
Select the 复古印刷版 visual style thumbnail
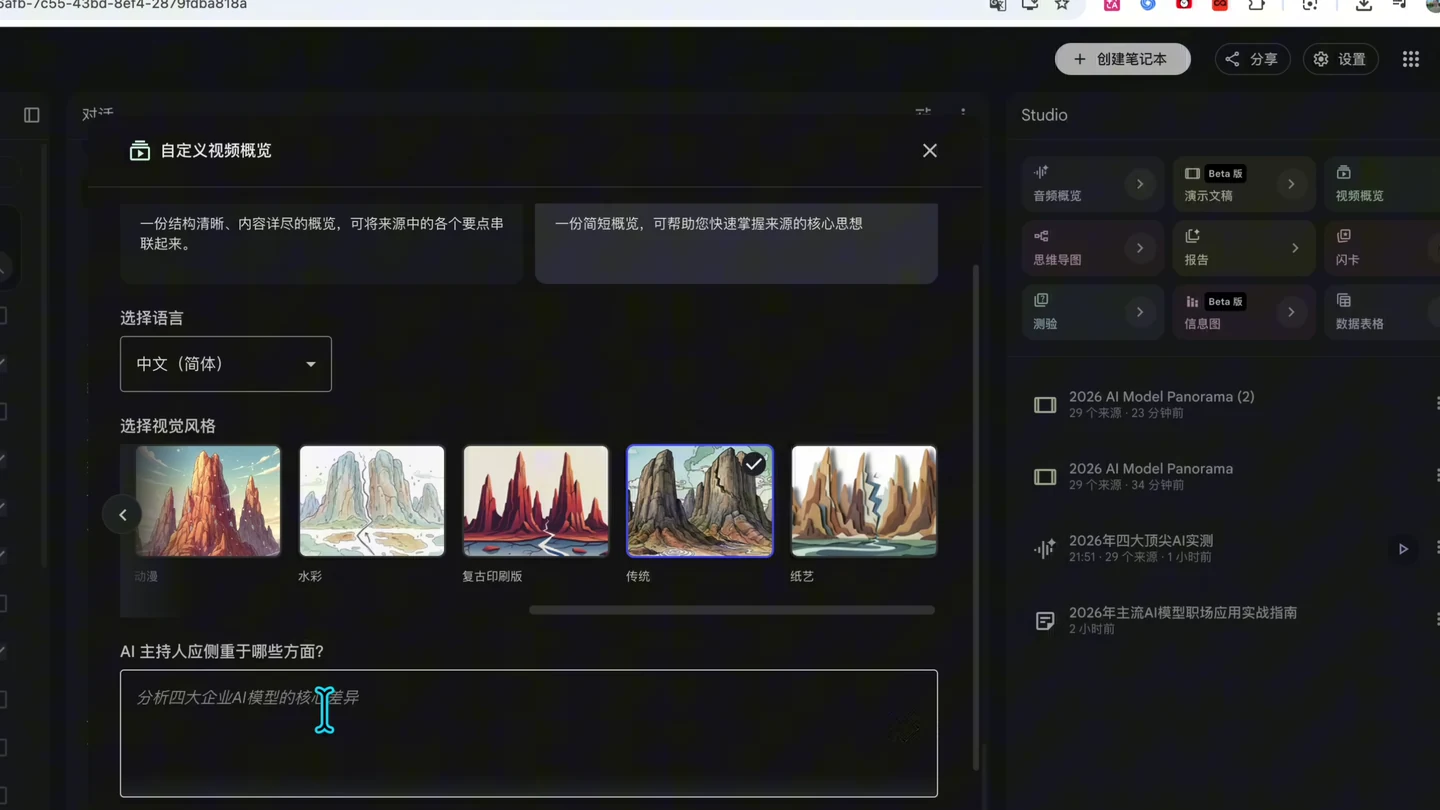tap(536, 501)
